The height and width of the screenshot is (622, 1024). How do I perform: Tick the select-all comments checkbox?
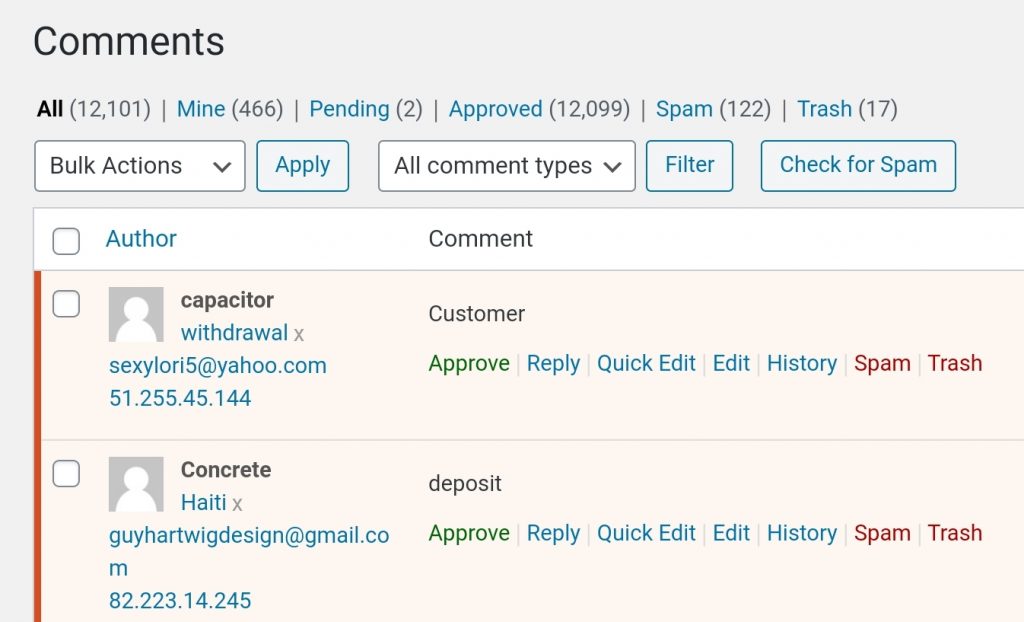tap(66, 240)
